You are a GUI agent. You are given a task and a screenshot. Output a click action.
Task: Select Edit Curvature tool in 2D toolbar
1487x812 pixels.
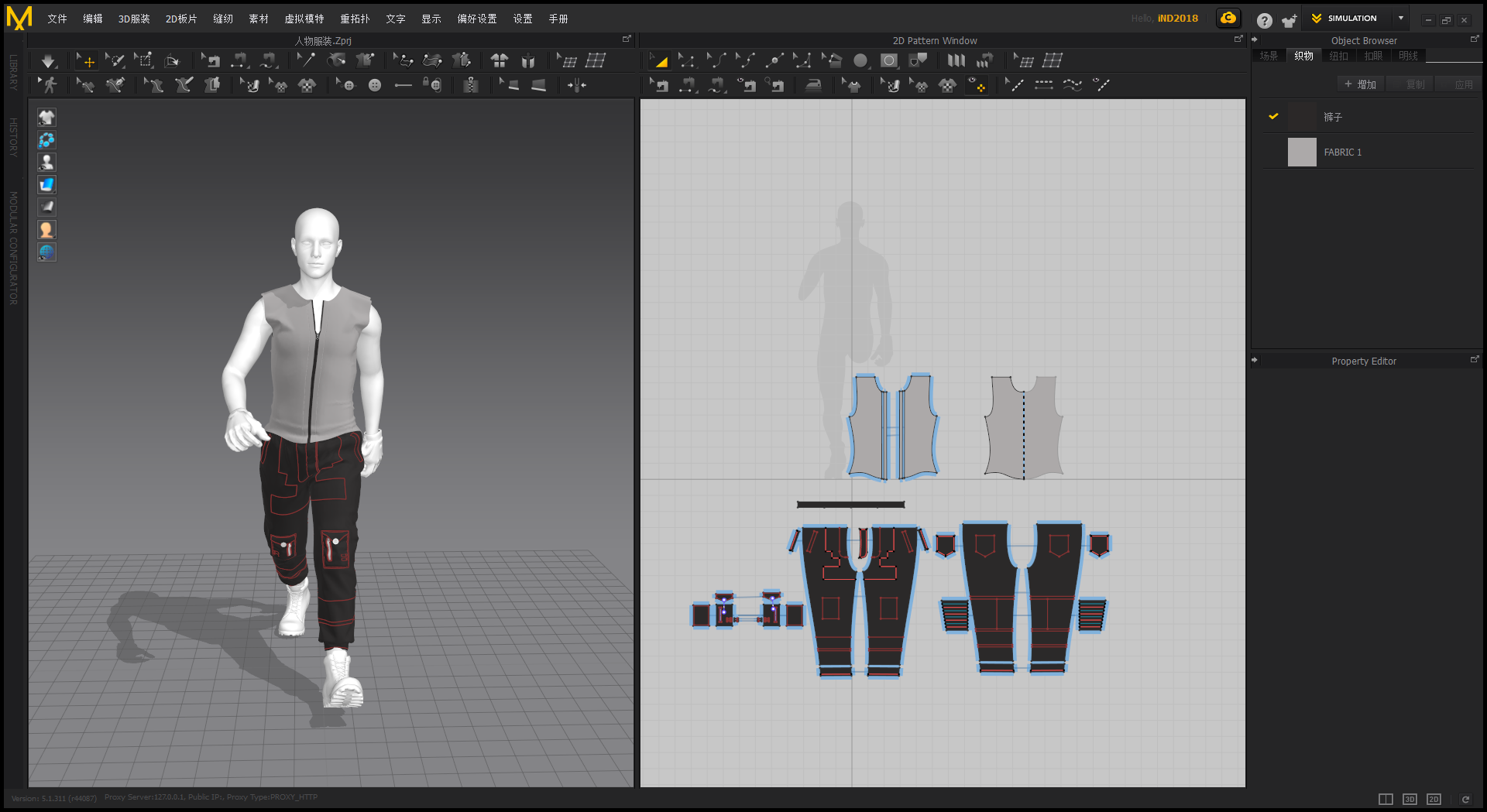click(x=716, y=60)
